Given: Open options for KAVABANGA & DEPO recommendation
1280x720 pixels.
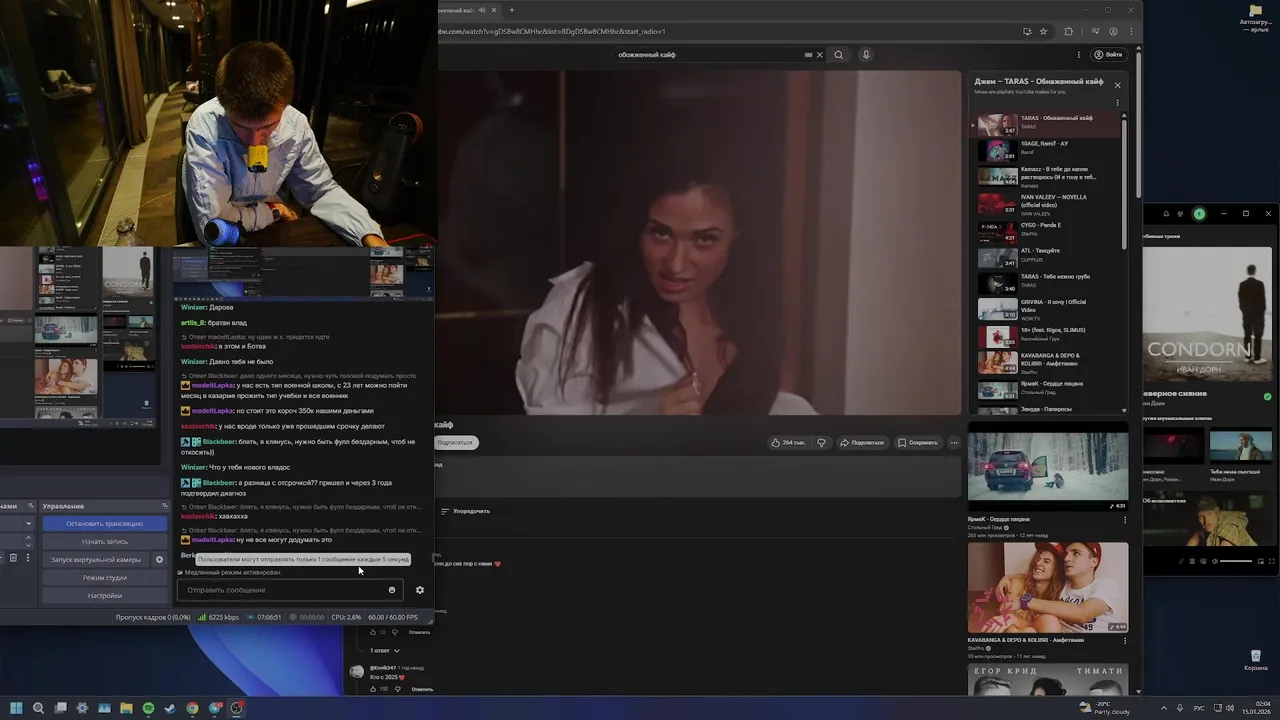Looking at the screenshot, I should [x=1125, y=640].
